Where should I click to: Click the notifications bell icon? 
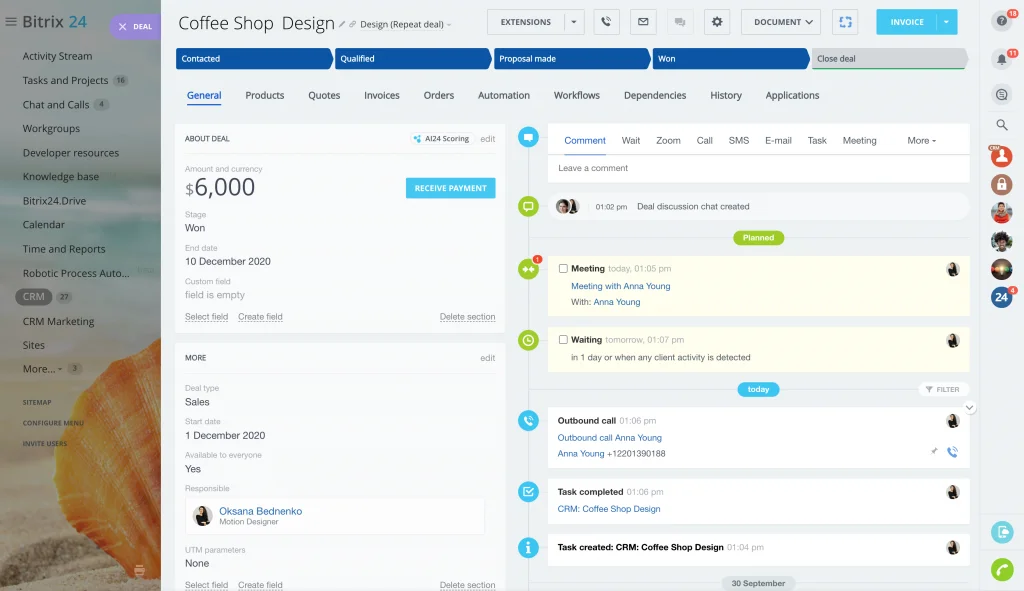pos(1002,59)
